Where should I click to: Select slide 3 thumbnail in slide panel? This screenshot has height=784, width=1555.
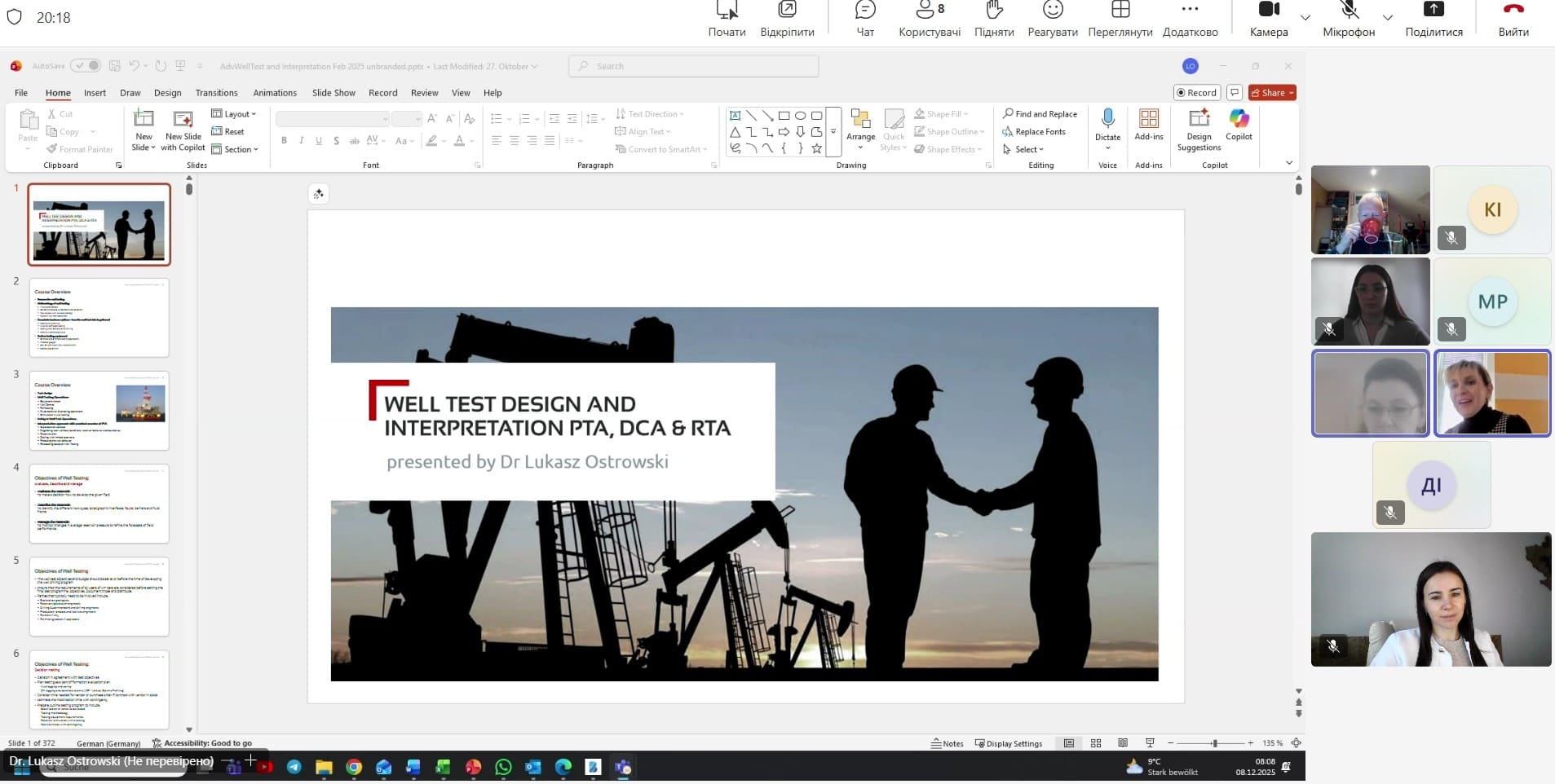point(99,410)
